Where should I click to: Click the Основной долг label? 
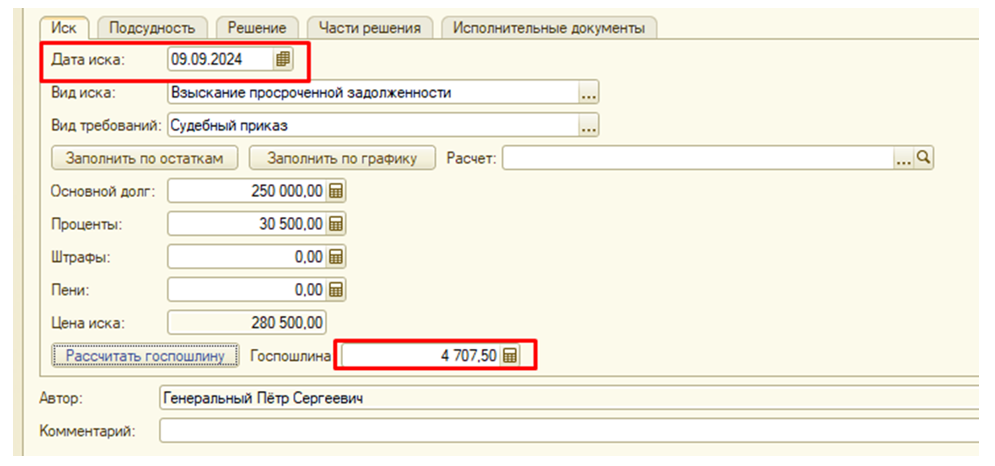pos(103,191)
